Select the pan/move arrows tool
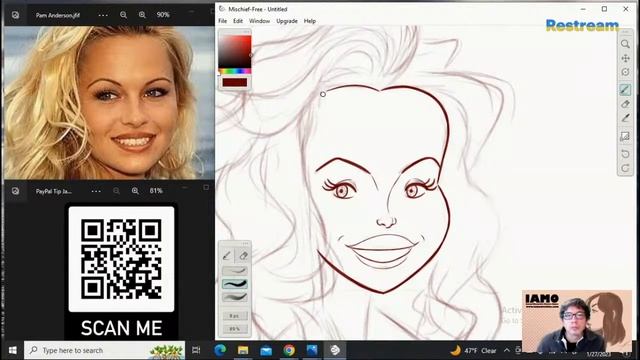This screenshot has height=360, width=640. pos(625,58)
